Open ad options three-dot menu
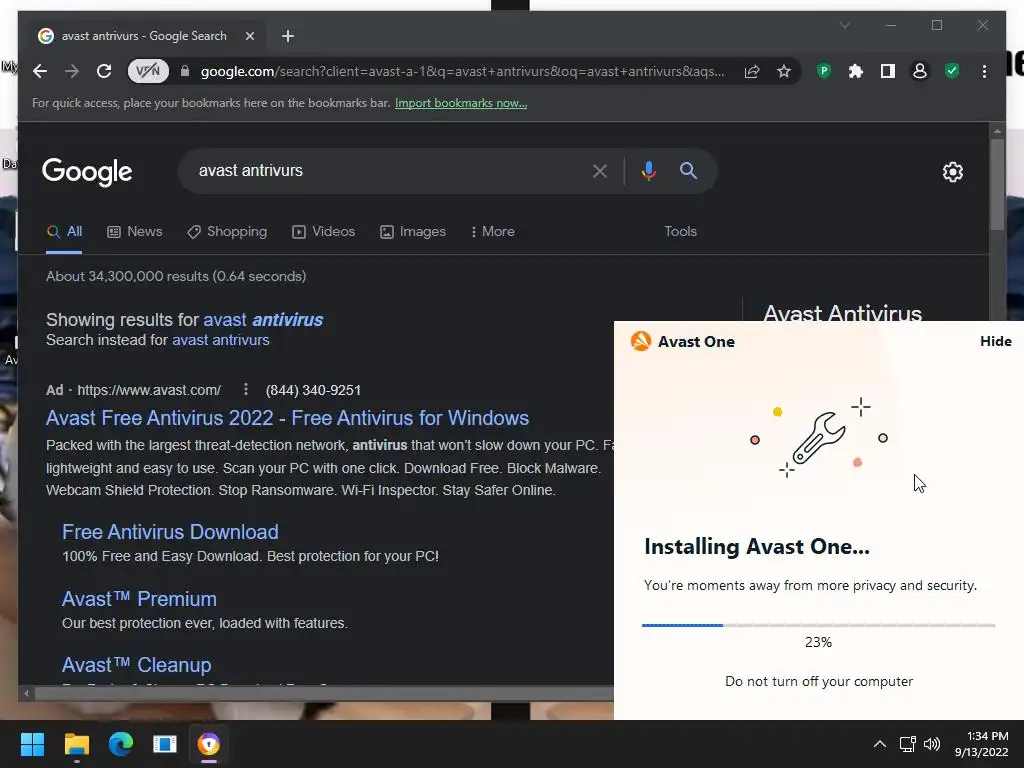 [246, 389]
